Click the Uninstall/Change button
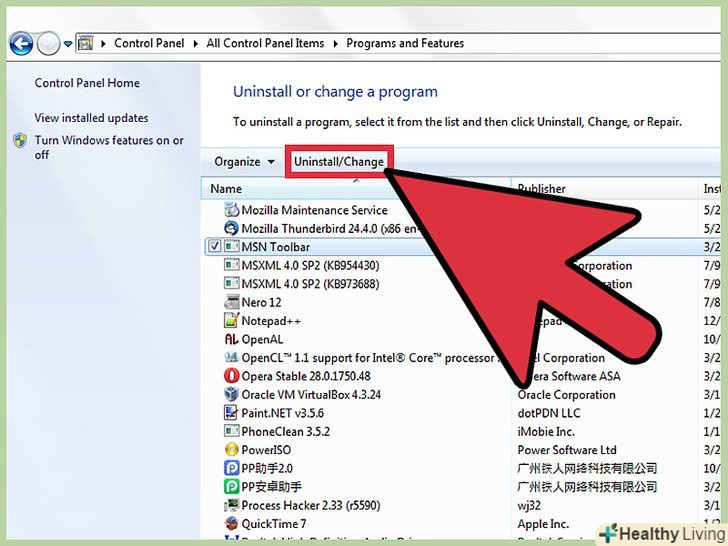This screenshot has height=546, width=728. 339,162
